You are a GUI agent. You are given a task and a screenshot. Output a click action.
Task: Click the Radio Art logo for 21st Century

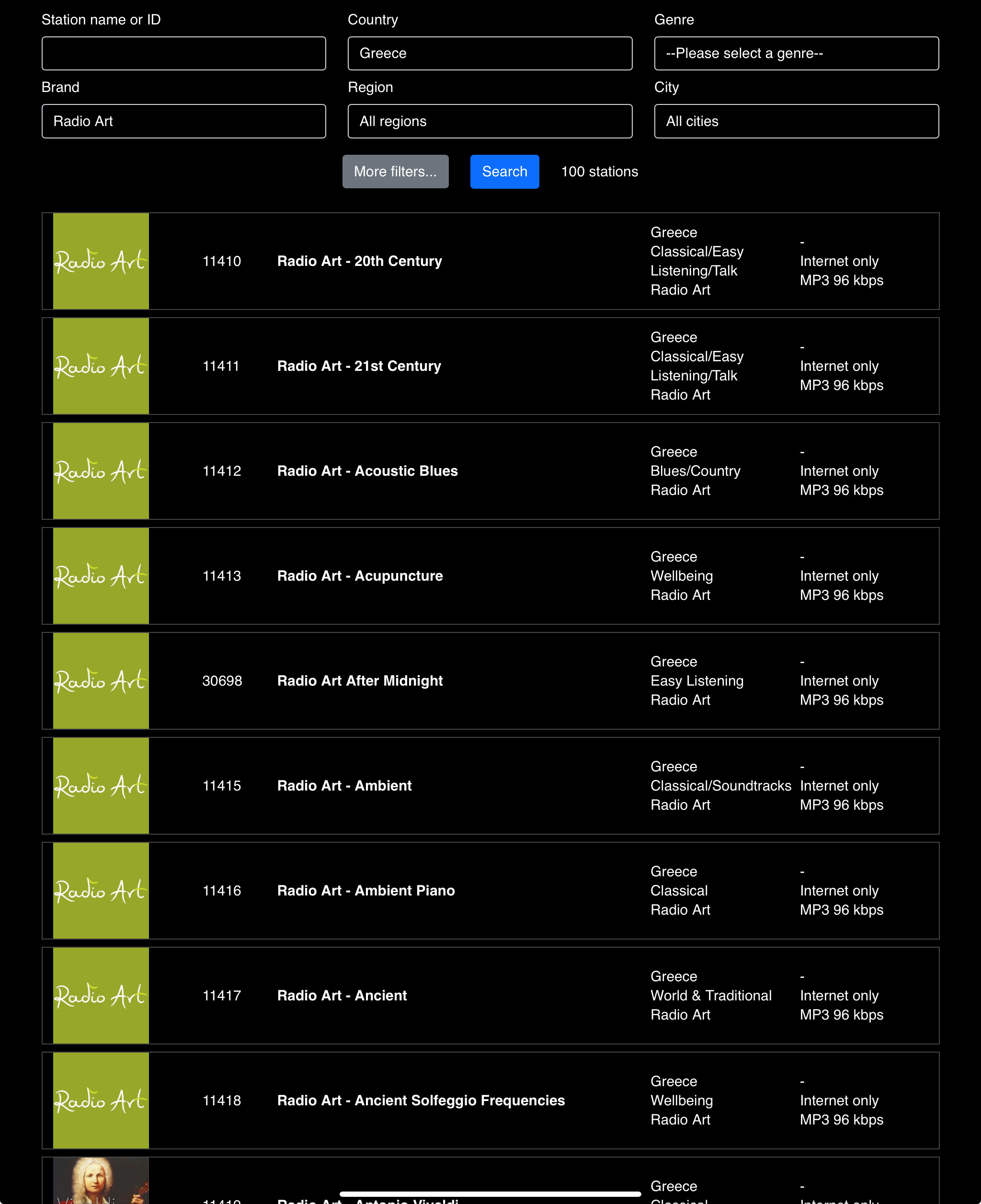click(x=101, y=366)
